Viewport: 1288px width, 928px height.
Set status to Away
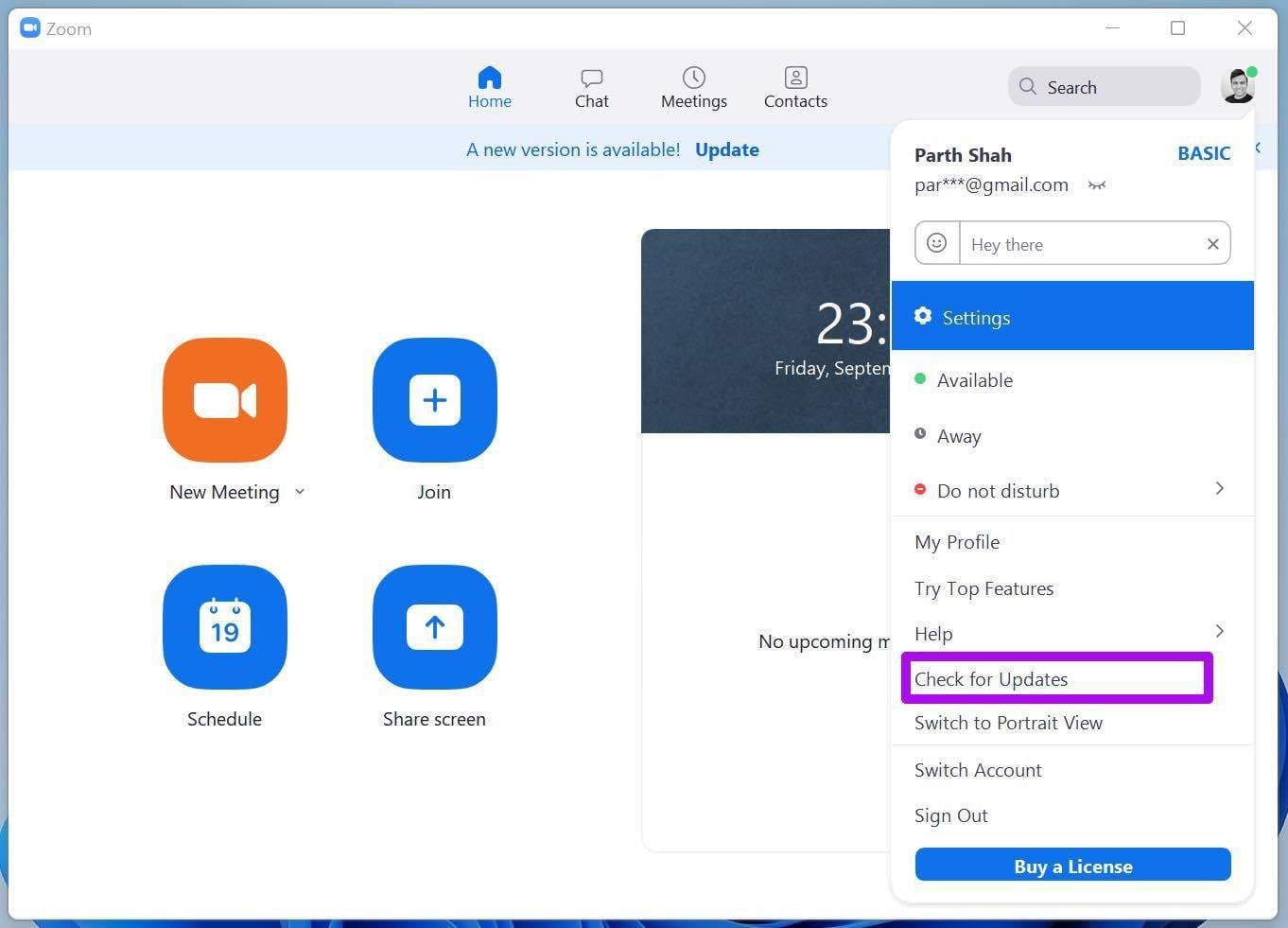coord(1072,436)
